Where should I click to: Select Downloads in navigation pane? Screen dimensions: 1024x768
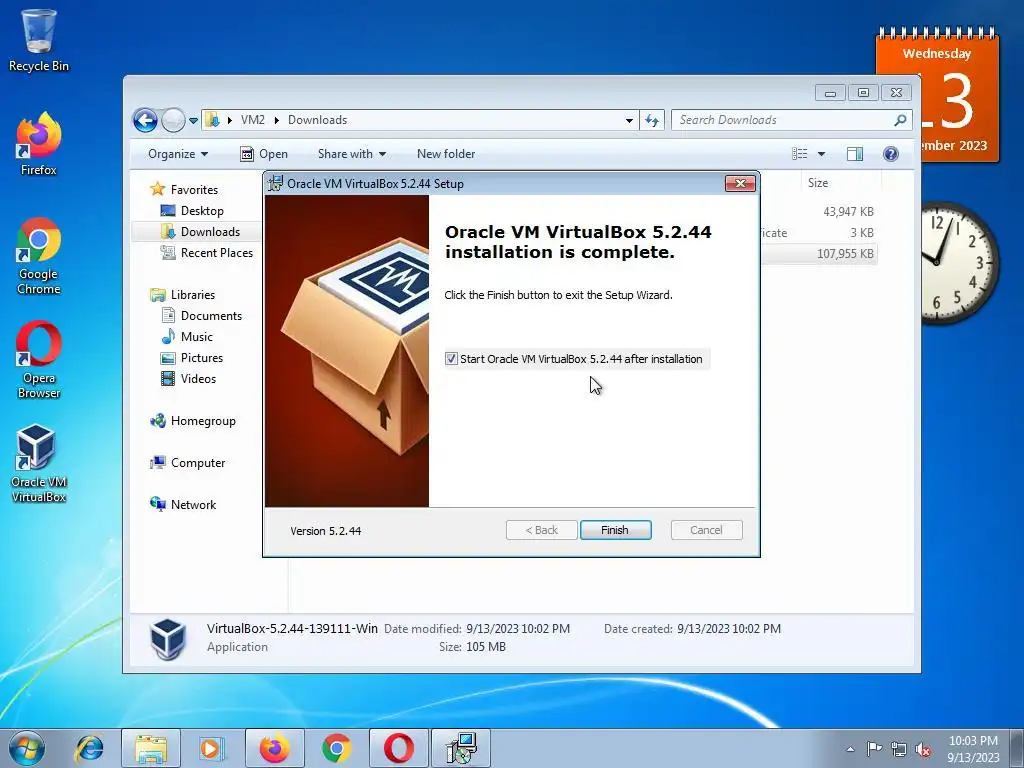point(200,232)
